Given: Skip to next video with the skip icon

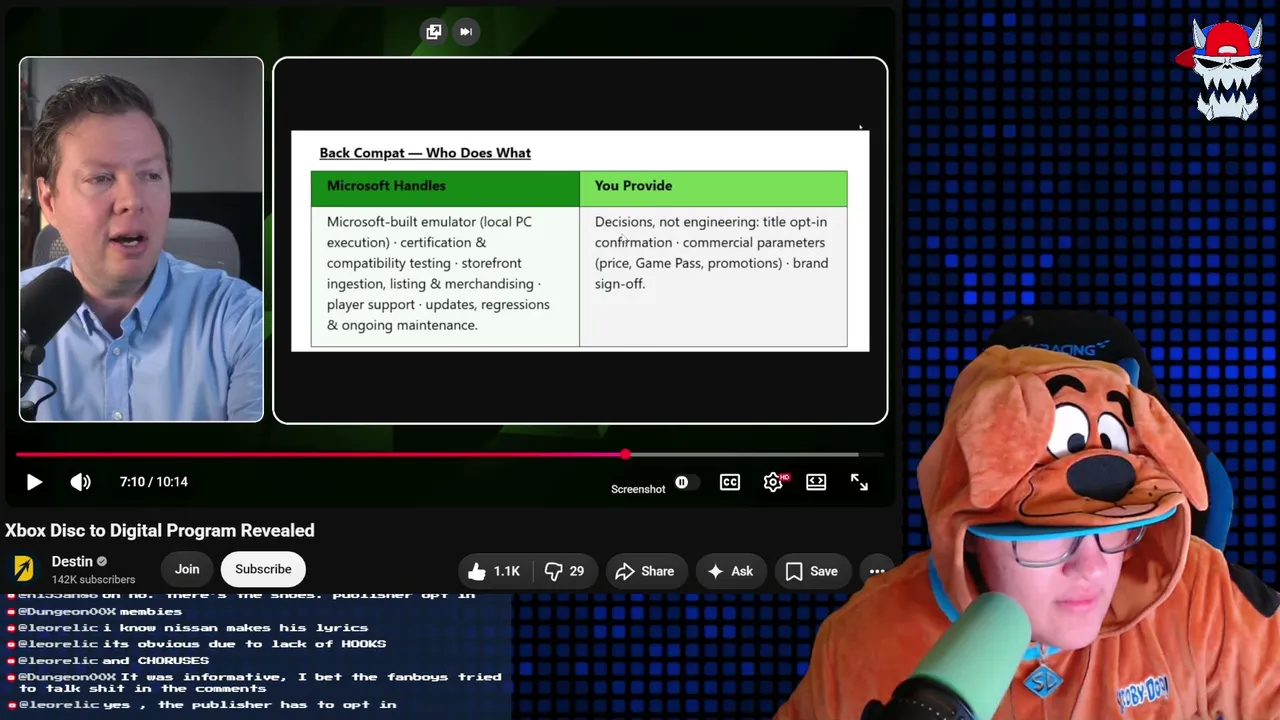Looking at the screenshot, I should 466,32.
